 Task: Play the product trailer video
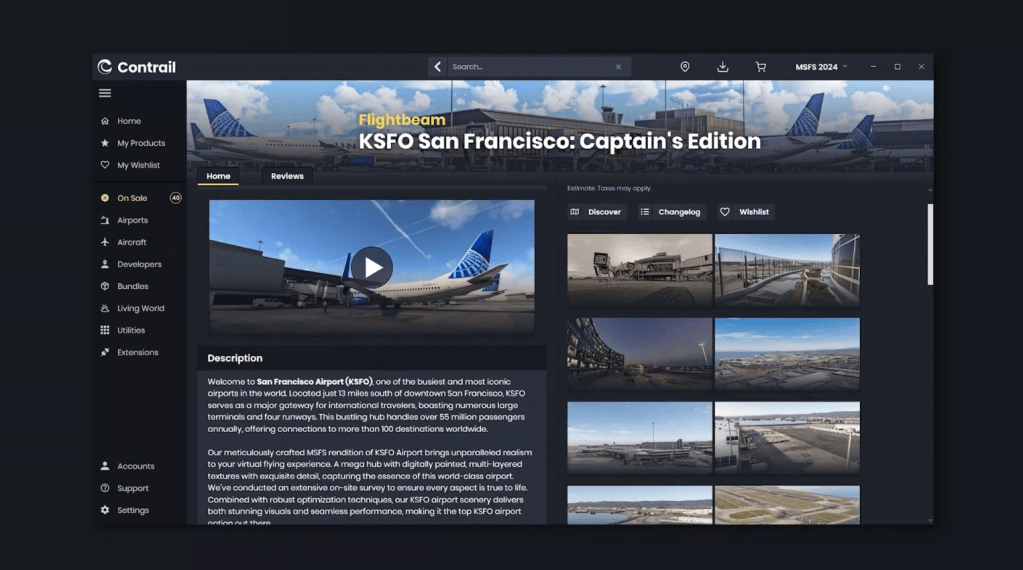pos(372,267)
